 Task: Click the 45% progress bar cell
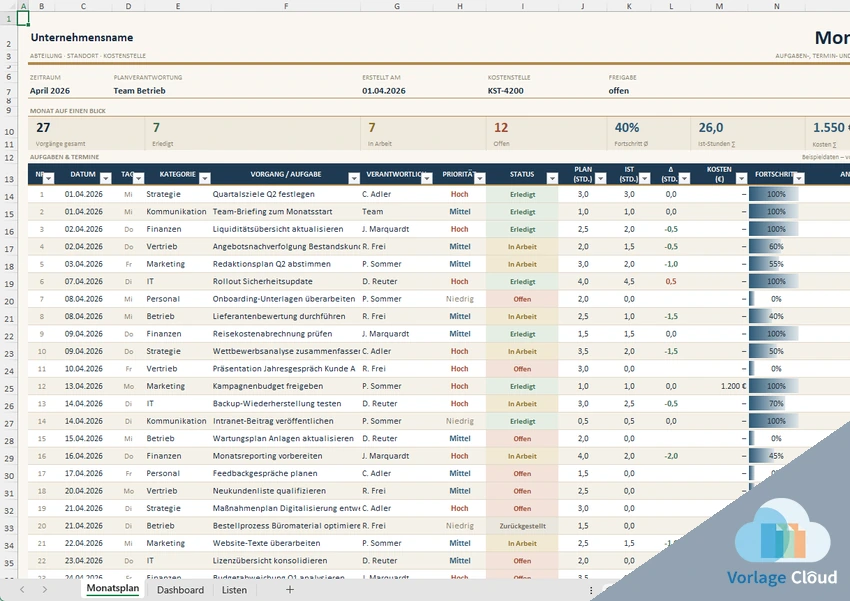[x=776, y=456]
